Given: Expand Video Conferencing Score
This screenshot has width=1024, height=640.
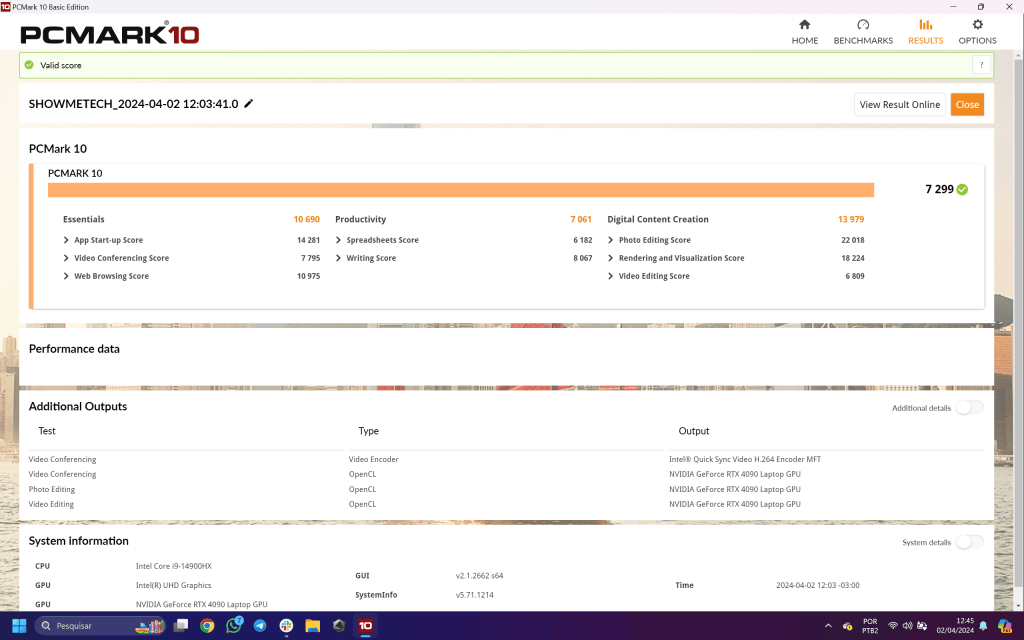Looking at the screenshot, I should [x=66, y=258].
